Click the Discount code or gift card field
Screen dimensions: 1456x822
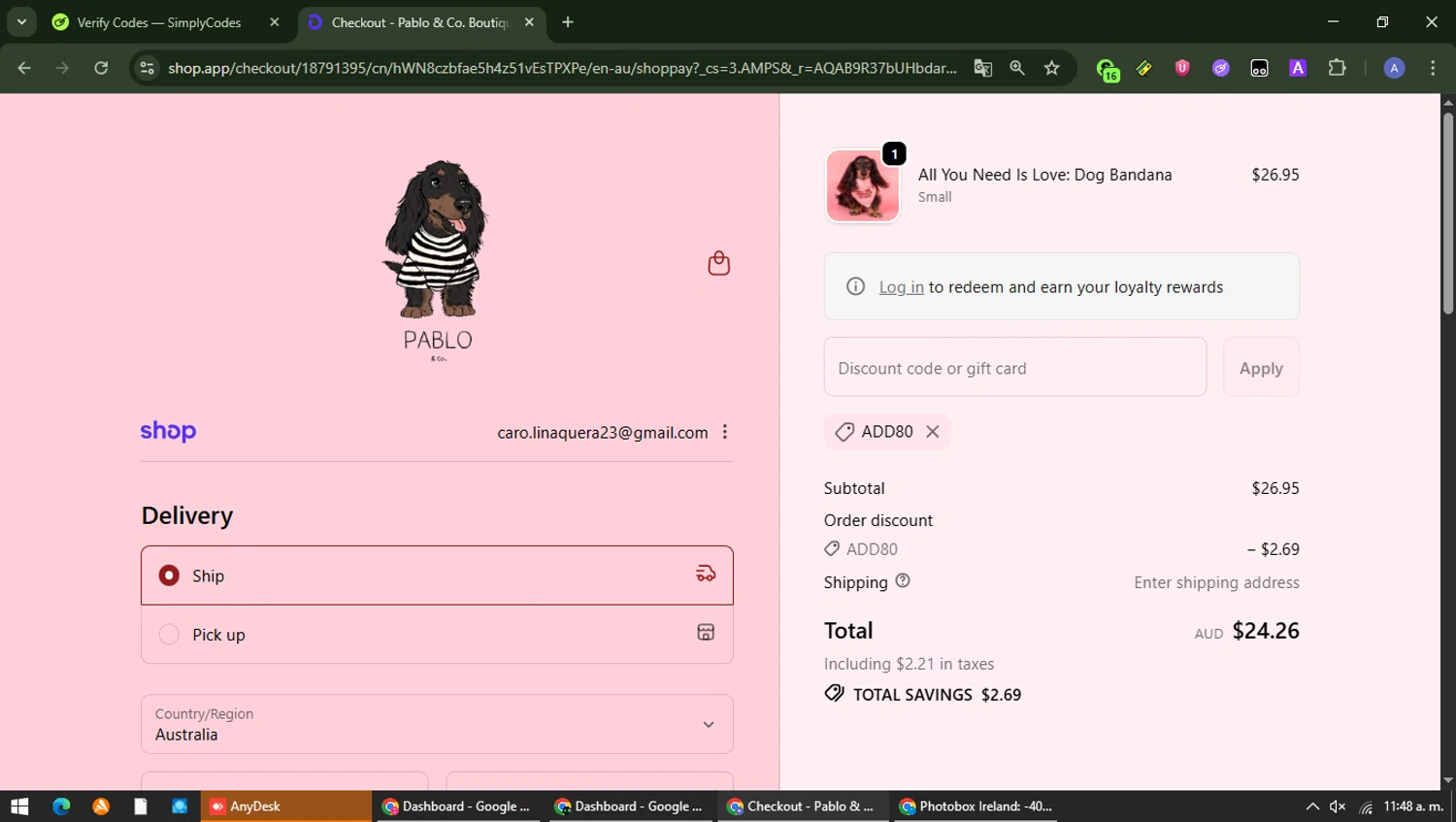click(x=1015, y=367)
